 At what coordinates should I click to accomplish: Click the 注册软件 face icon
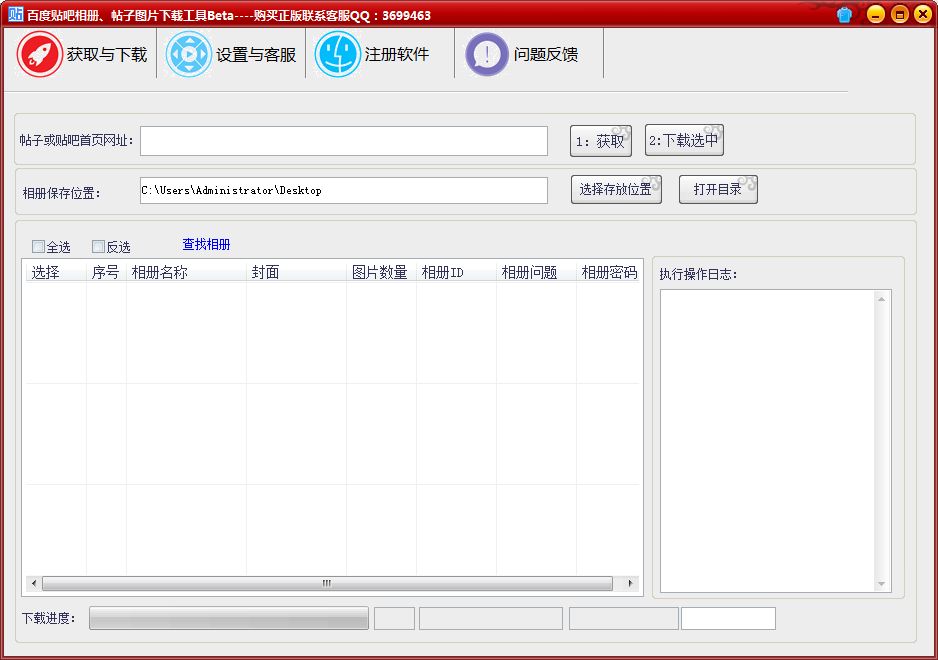[337, 55]
